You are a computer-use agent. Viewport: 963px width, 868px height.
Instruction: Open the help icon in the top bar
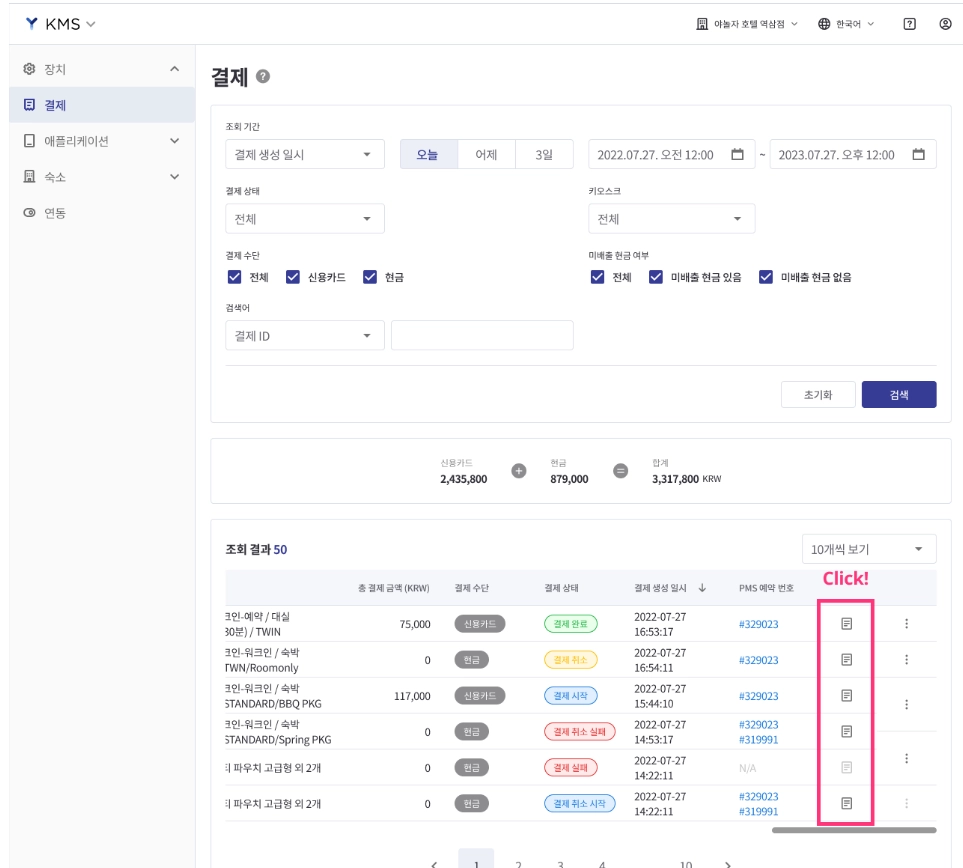click(910, 24)
